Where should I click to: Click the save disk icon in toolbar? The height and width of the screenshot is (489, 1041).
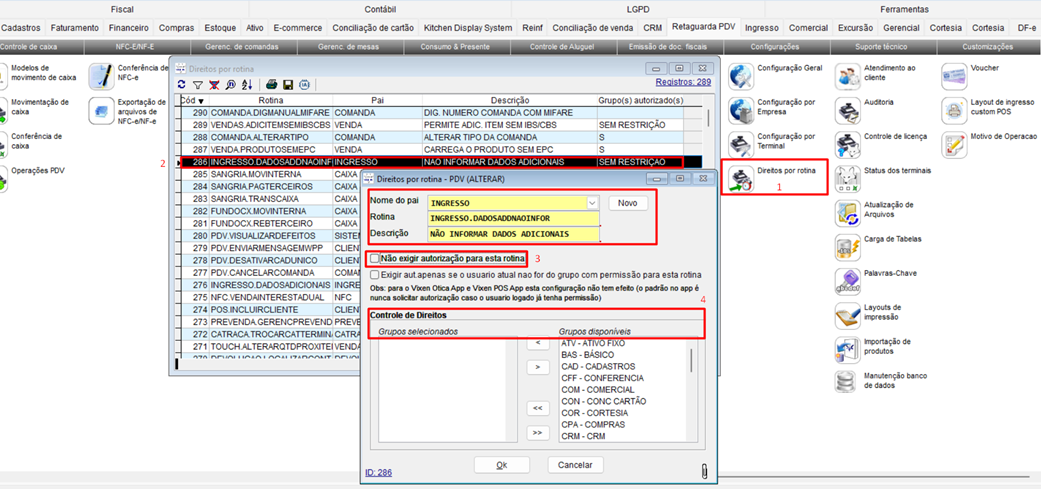tap(288, 86)
